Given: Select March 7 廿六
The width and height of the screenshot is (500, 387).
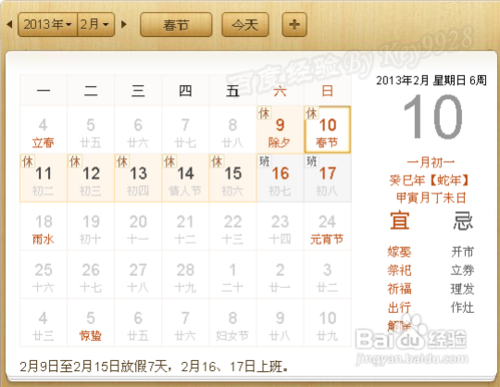Looking at the screenshot, I should (x=185, y=323).
